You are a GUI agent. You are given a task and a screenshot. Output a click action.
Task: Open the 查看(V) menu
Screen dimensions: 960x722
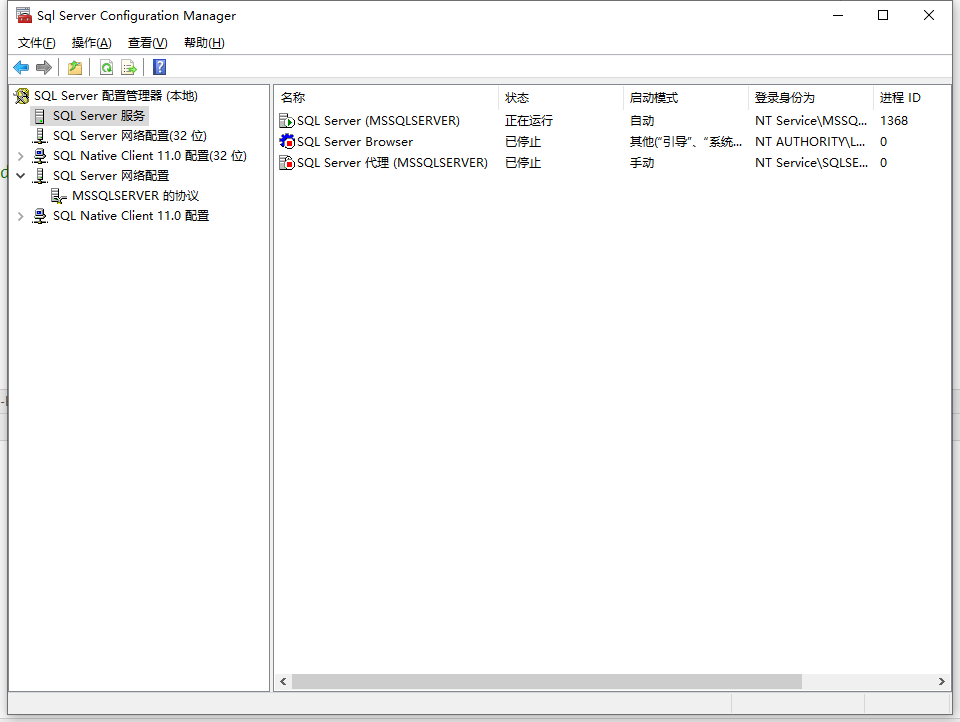click(x=148, y=43)
